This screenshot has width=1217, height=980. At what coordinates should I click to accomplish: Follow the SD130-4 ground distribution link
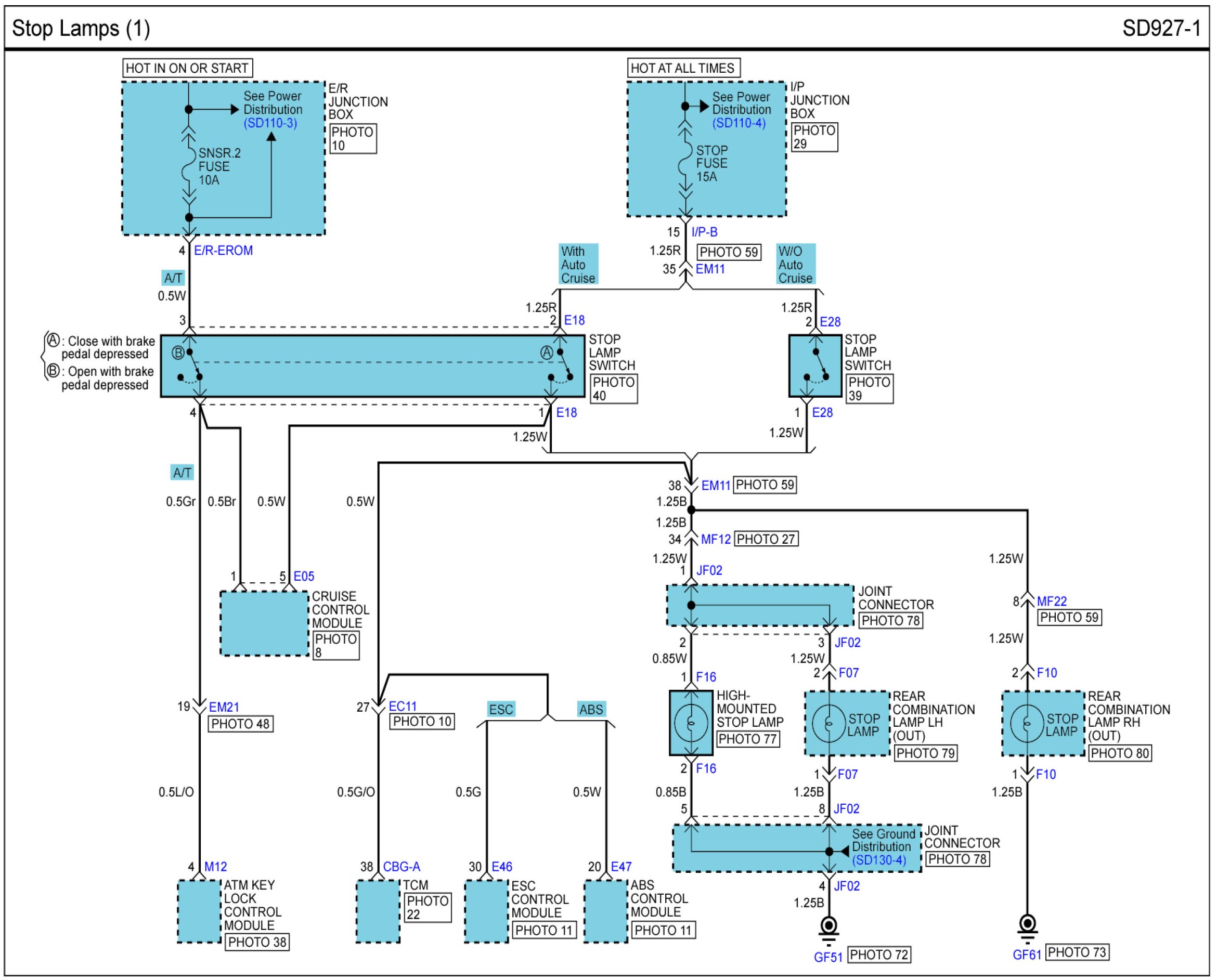[879, 860]
